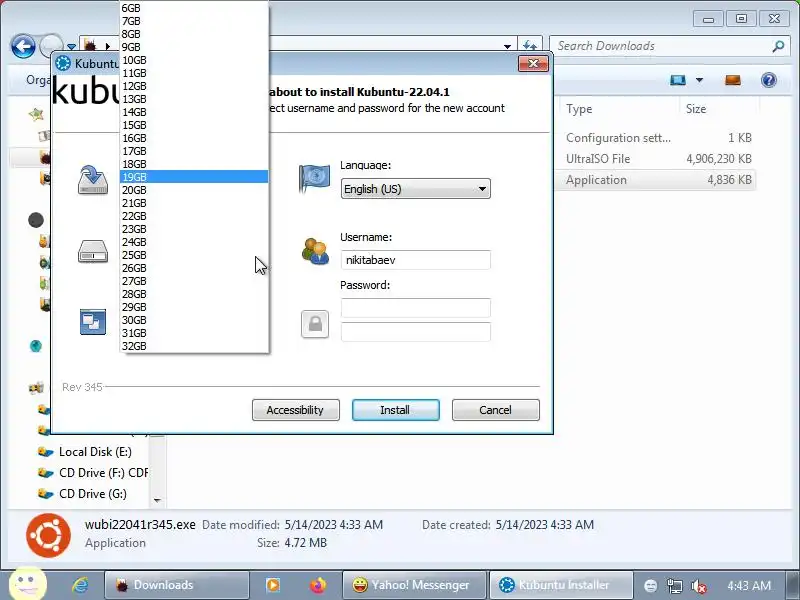Sort by the Type column header
The width and height of the screenshot is (800, 600).
point(579,109)
